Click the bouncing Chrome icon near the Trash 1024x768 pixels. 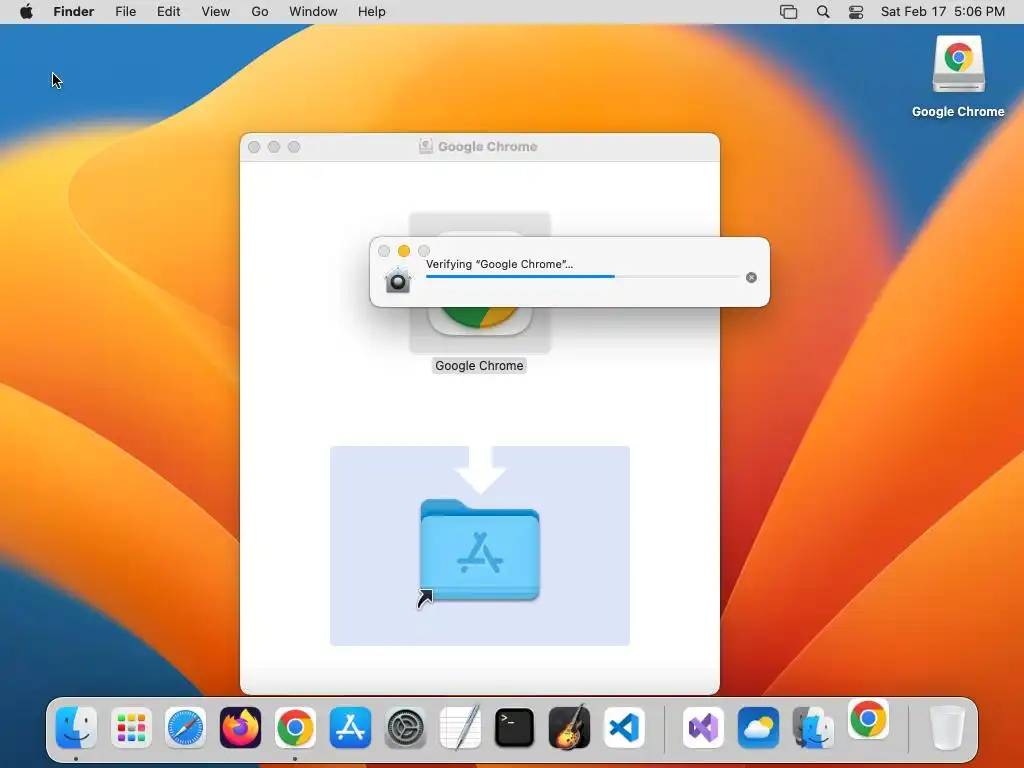(868, 719)
